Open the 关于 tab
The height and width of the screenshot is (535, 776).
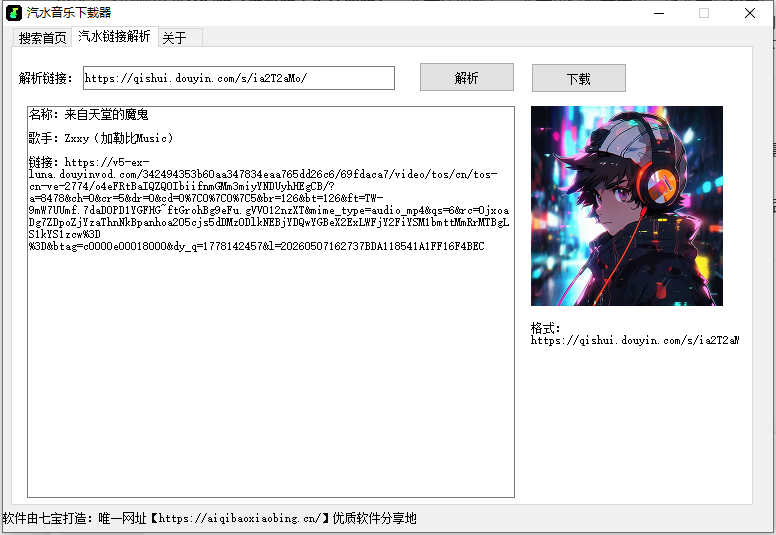(180, 38)
